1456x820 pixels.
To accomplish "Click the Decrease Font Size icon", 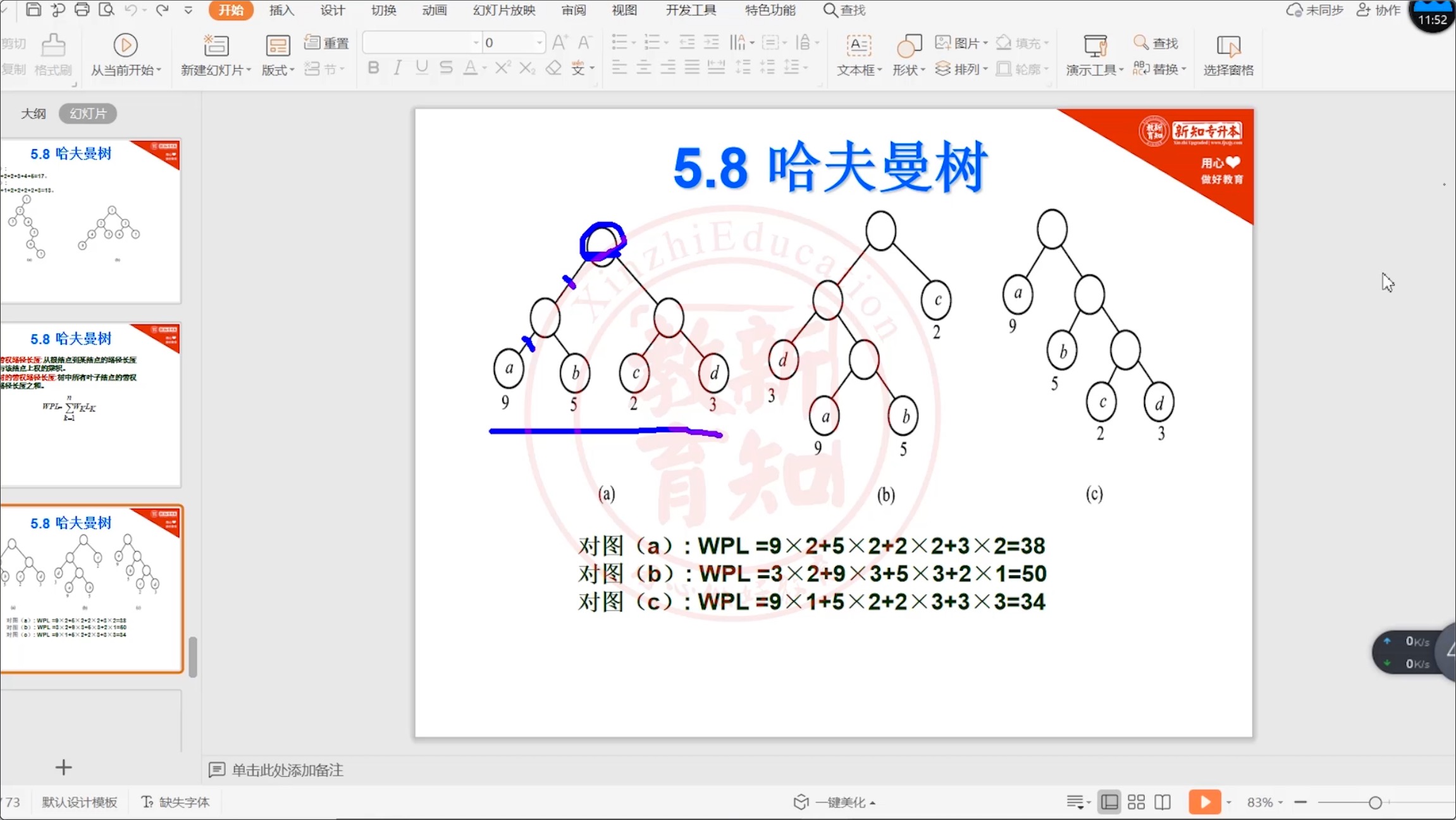I will point(585,42).
